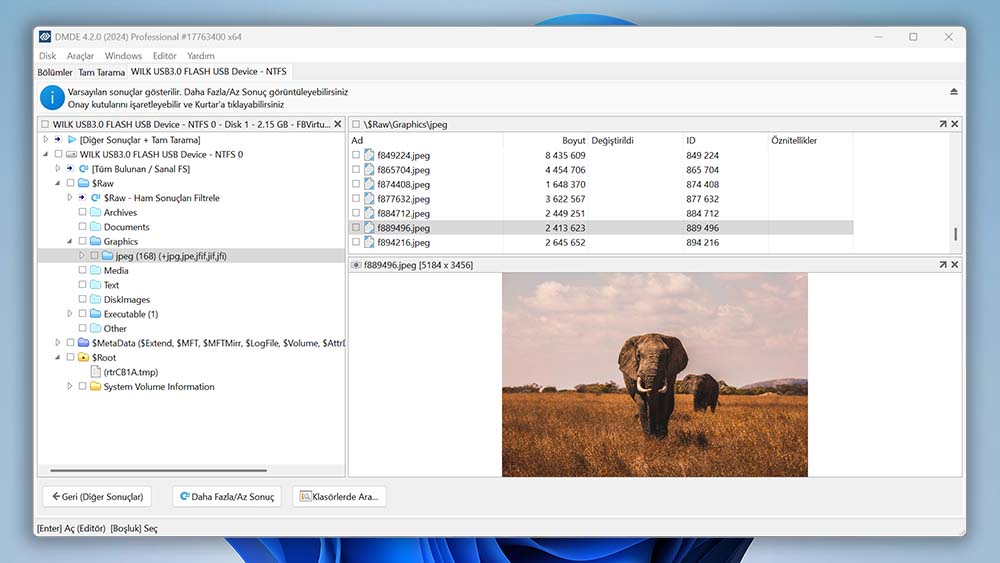Click the refresh icon of Tüm Bulunan / Sanal FS
Viewport: 1000px width, 563px height.
coord(84,169)
